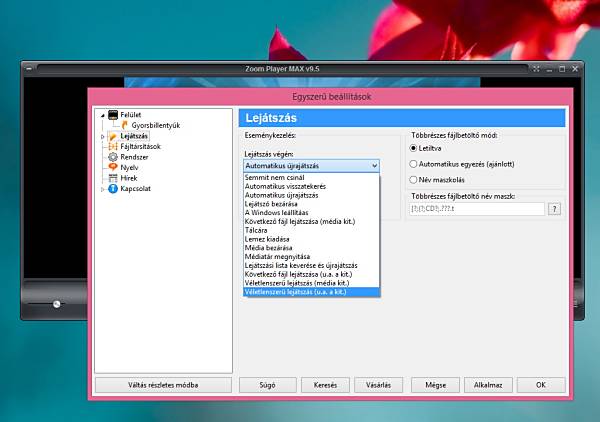The image size is (600, 422).
Task: Click the Vásárlás button
Action: pos(378,385)
